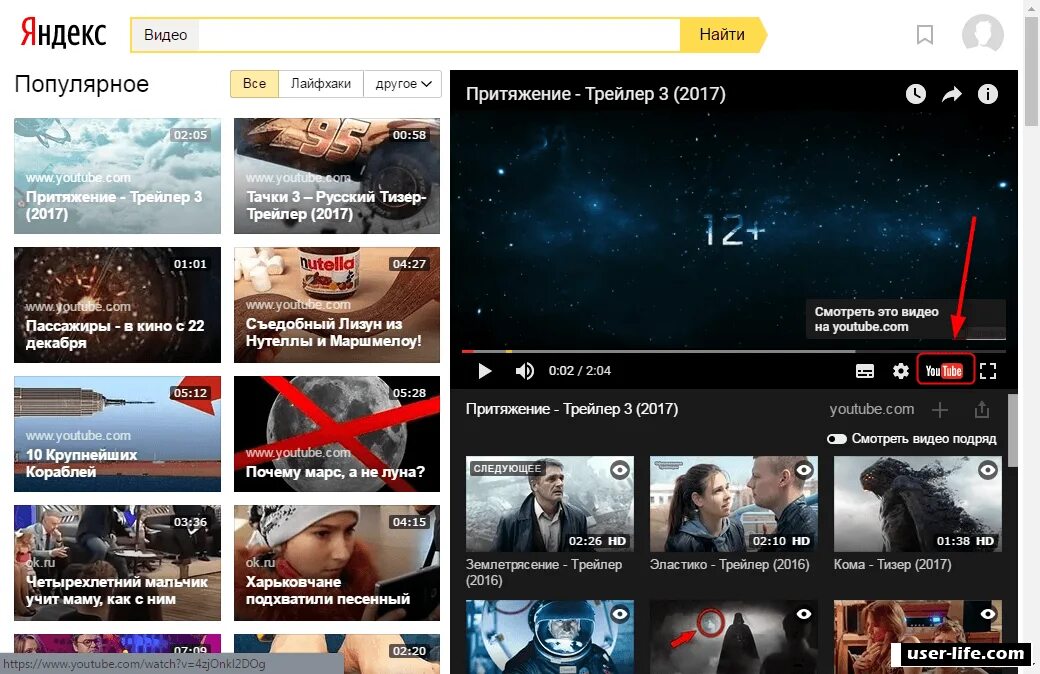Toggle eye icon on Кома thumbnail

(x=988, y=470)
